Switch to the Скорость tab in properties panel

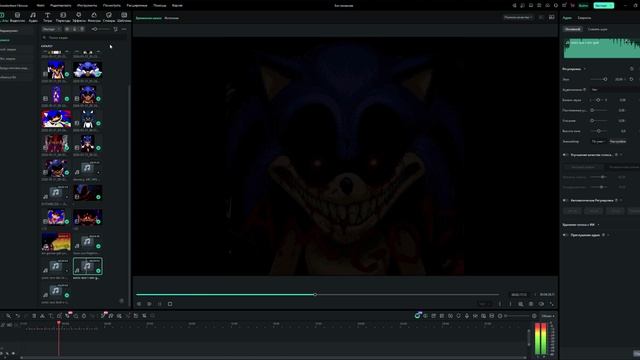coord(584,18)
